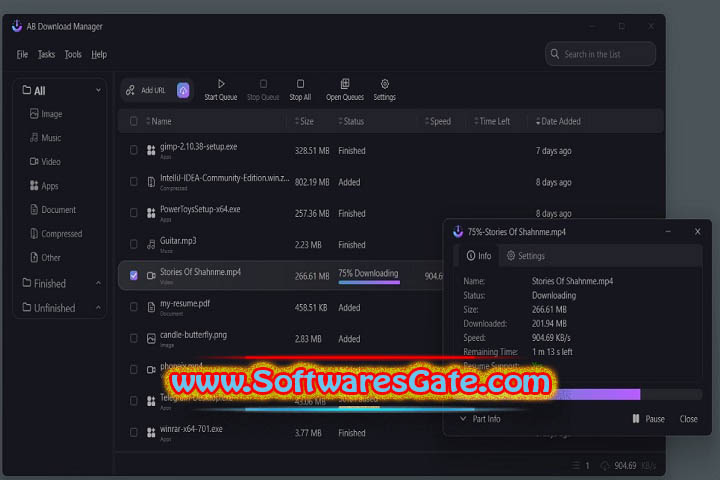Select the Unfinished folder
720x480 pixels.
click(x=49, y=308)
